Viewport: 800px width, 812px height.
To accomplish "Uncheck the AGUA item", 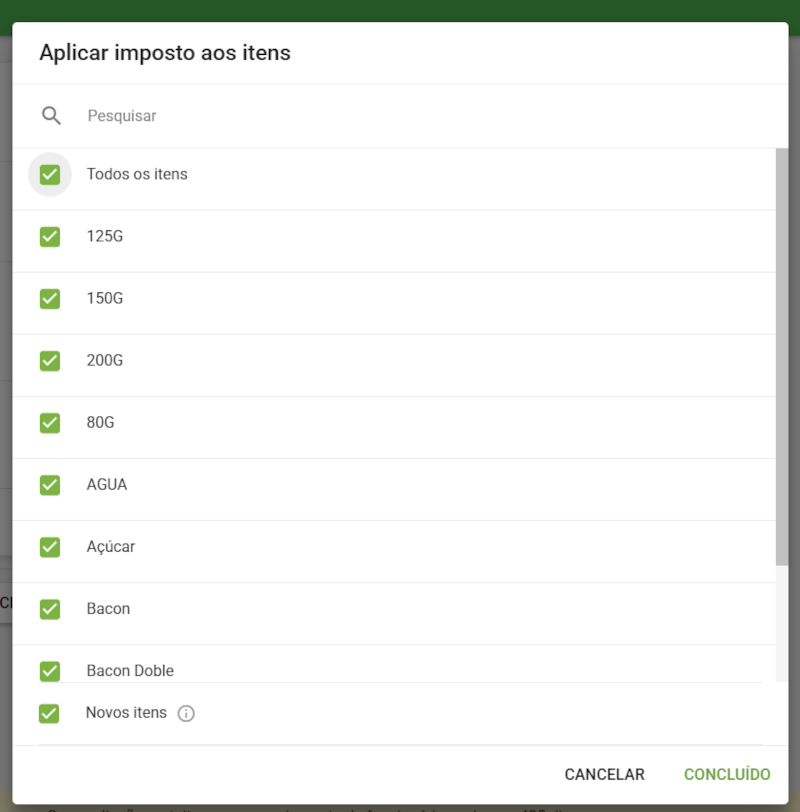I will click(x=50, y=485).
